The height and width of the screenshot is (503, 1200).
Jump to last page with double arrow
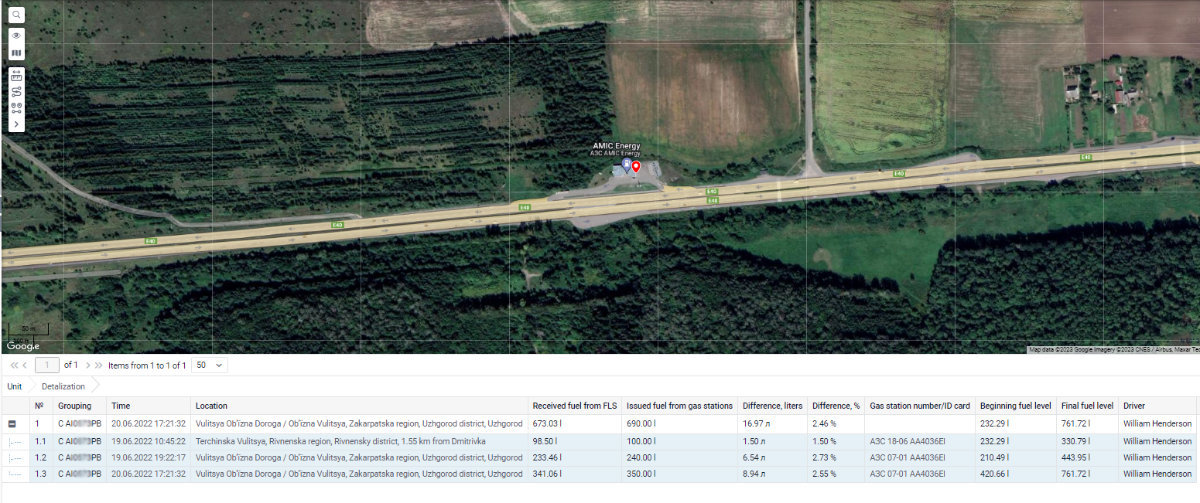coord(99,366)
